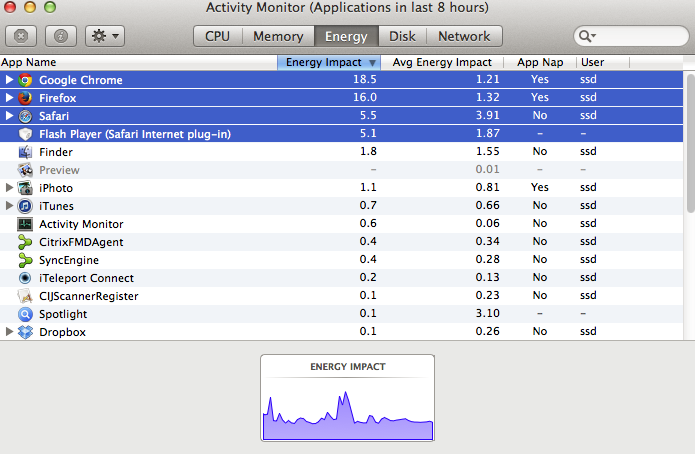Switch to the Memory tab

pyautogui.click(x=278, y=36)
